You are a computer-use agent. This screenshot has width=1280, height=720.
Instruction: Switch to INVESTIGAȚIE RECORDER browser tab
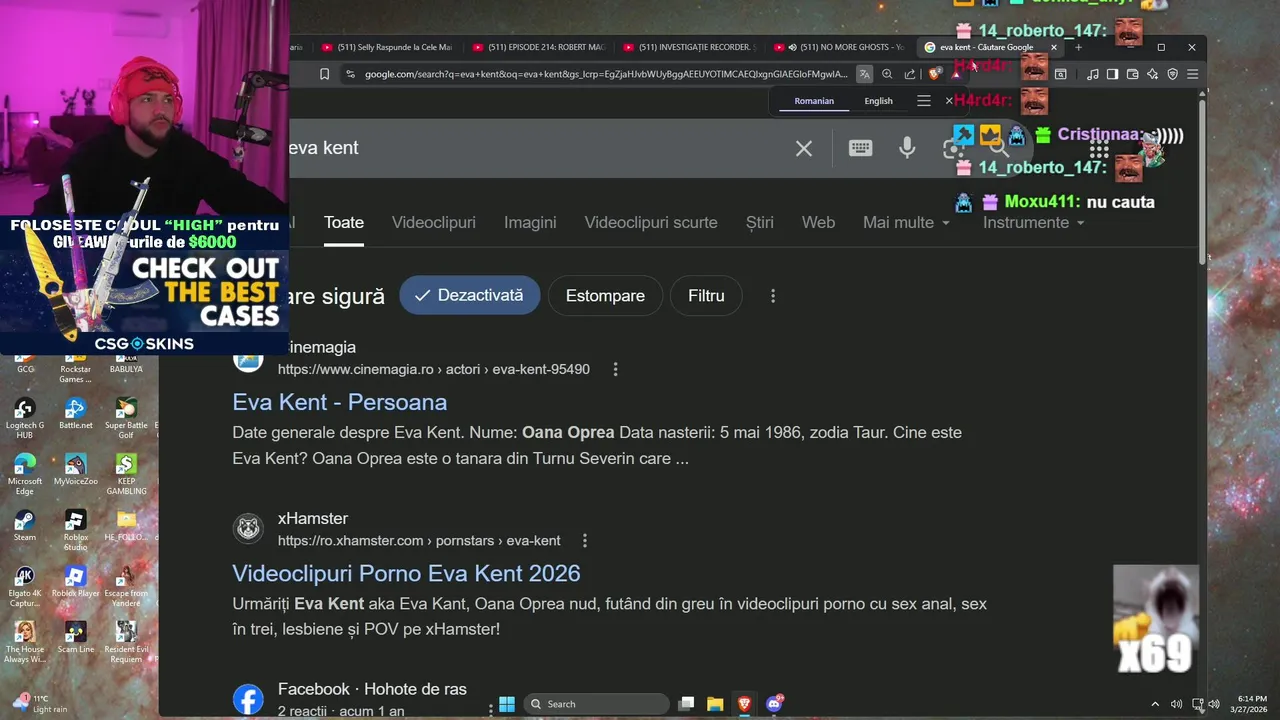tap(688, 47)
